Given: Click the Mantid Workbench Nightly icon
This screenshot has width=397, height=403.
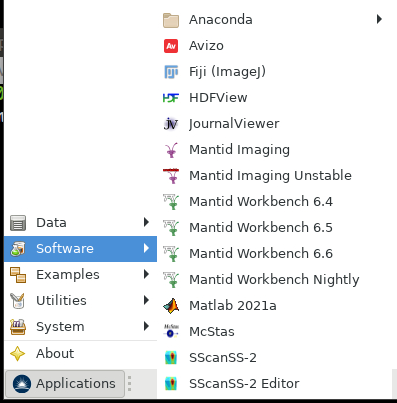Looking at the screenshot, I should 171,280.
